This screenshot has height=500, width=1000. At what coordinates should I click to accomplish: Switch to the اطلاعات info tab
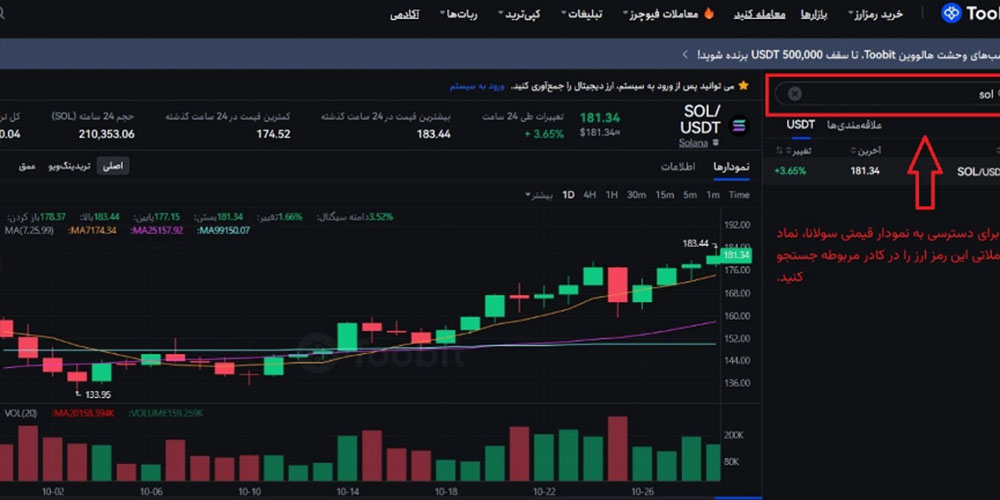678,166
